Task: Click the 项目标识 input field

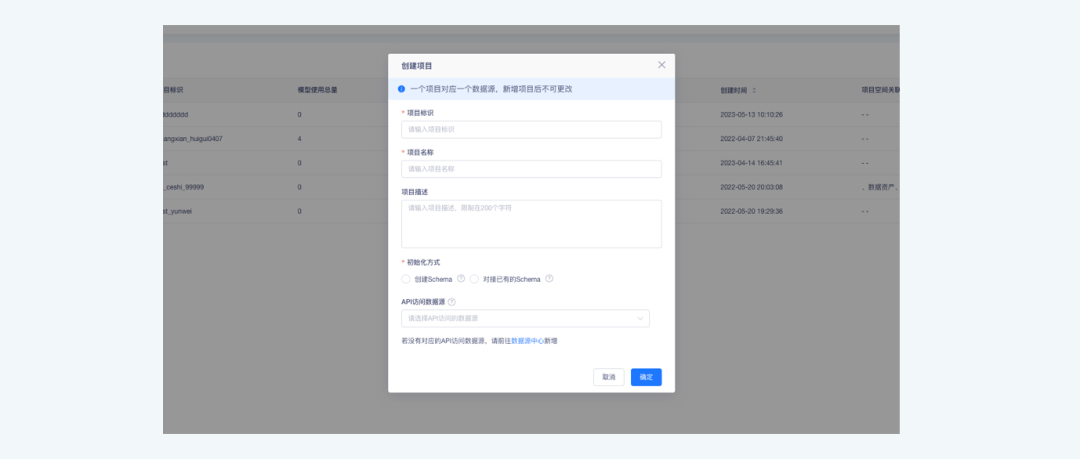Action: tap(531, 130)
